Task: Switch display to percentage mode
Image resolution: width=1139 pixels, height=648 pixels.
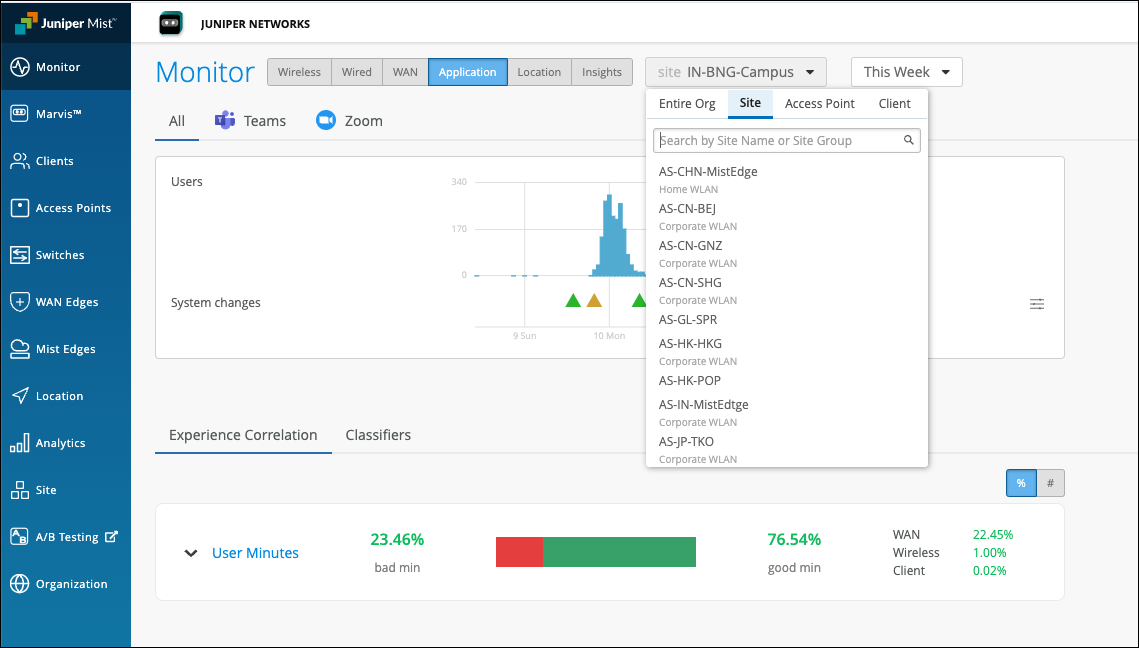Action: click(x=1021, y=483)
